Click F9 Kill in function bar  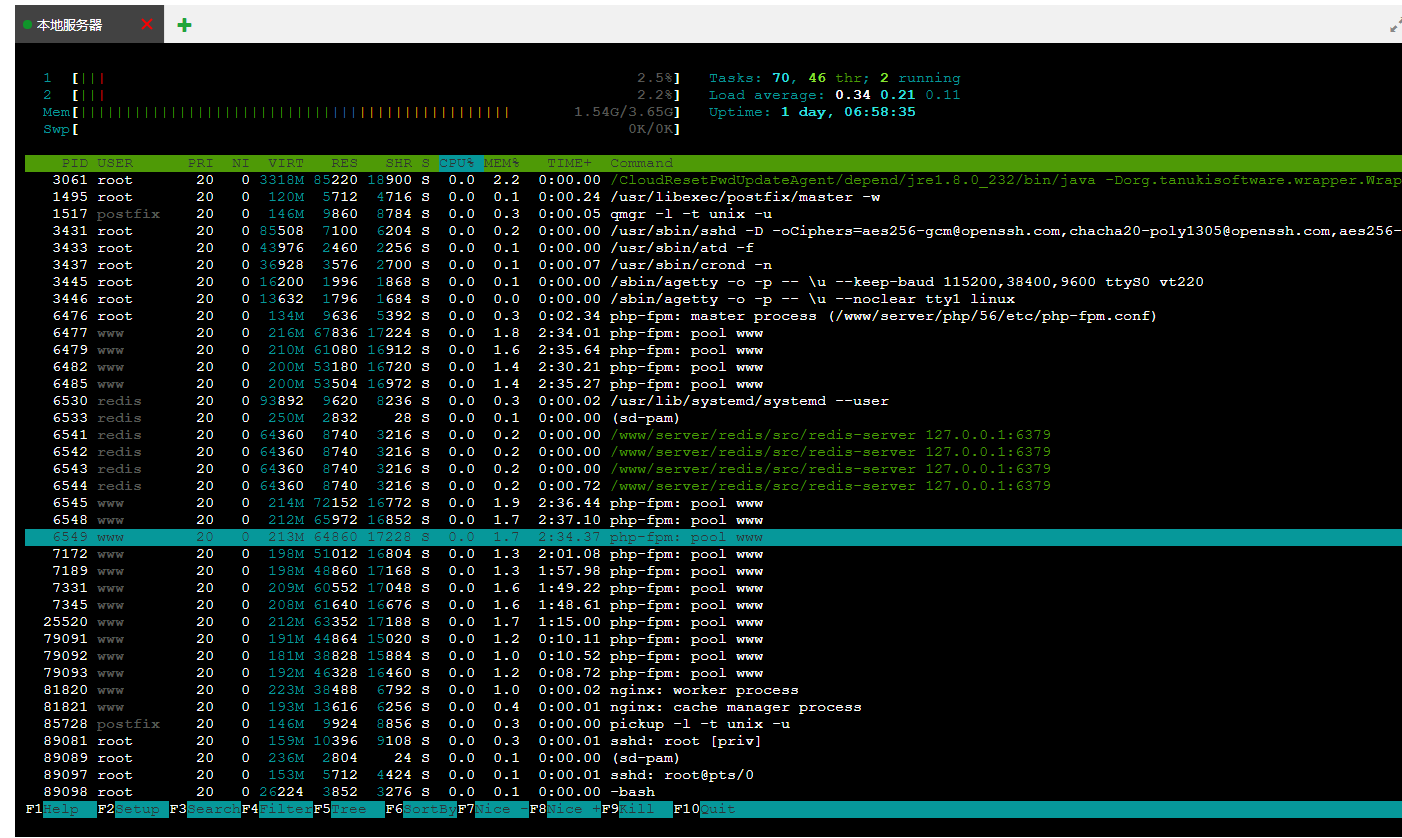coord(637,809)
